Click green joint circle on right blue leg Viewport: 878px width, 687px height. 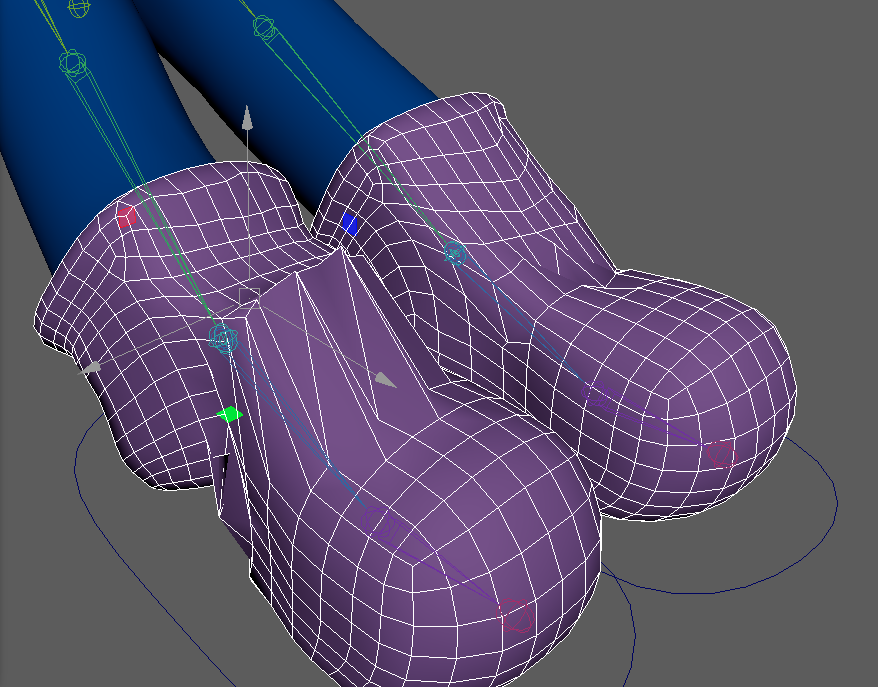[264, 27]
